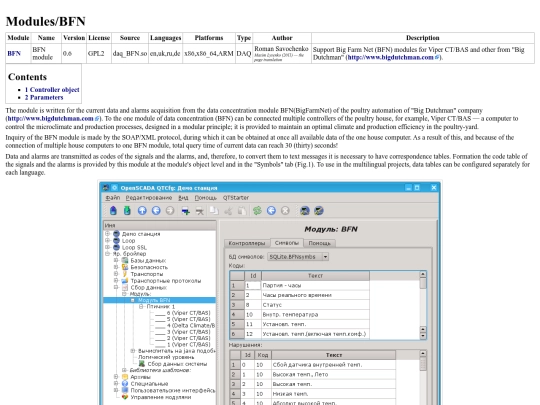The width and height of the screenshot is (540, 405).
Task: Click the delete item toolbar icon
Action: [x=199, y=211]
